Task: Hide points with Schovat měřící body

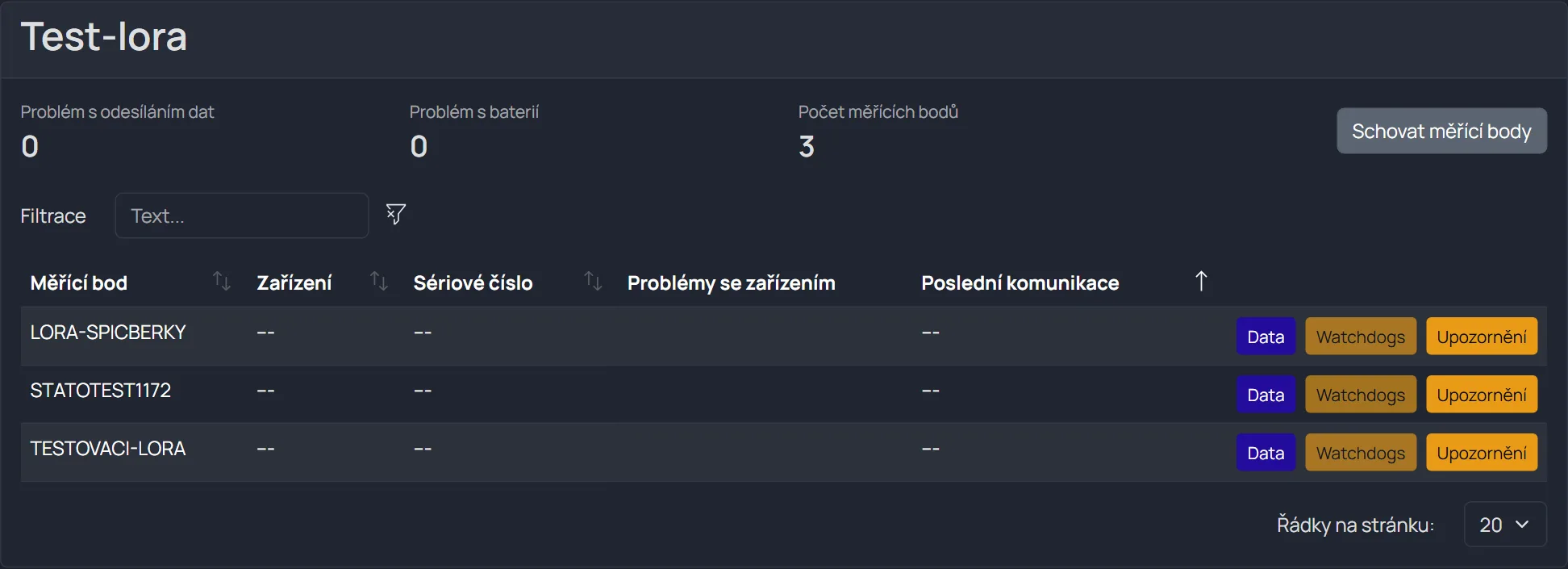Action: pos(1441,131)
